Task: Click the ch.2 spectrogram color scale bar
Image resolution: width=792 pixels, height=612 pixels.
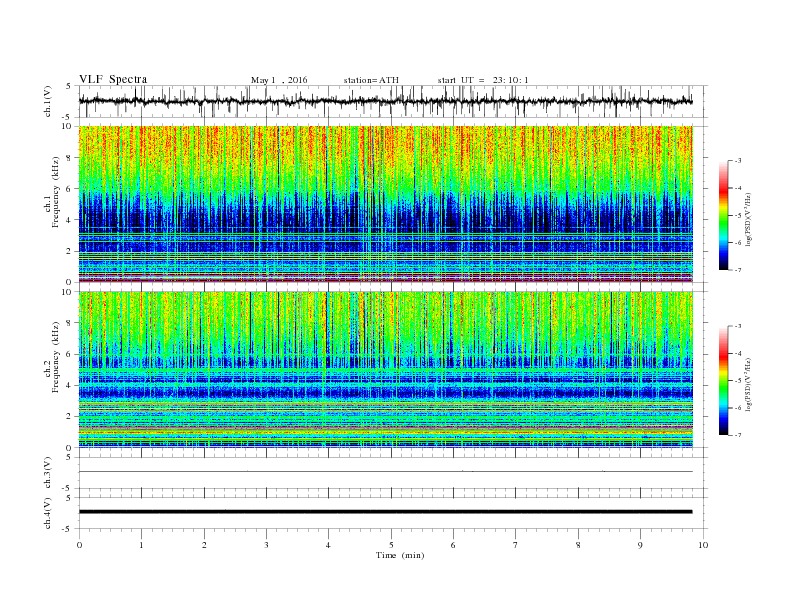Action: pos(723,380)
